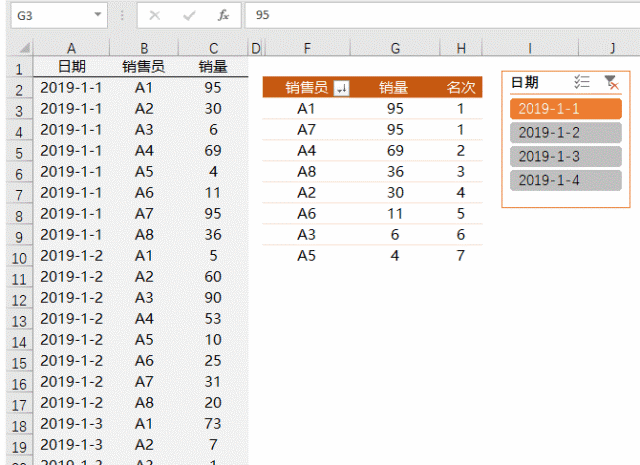This screenshot has height=465, width=640.
Task: Select row 1 header
Action: tap(19, 68)
